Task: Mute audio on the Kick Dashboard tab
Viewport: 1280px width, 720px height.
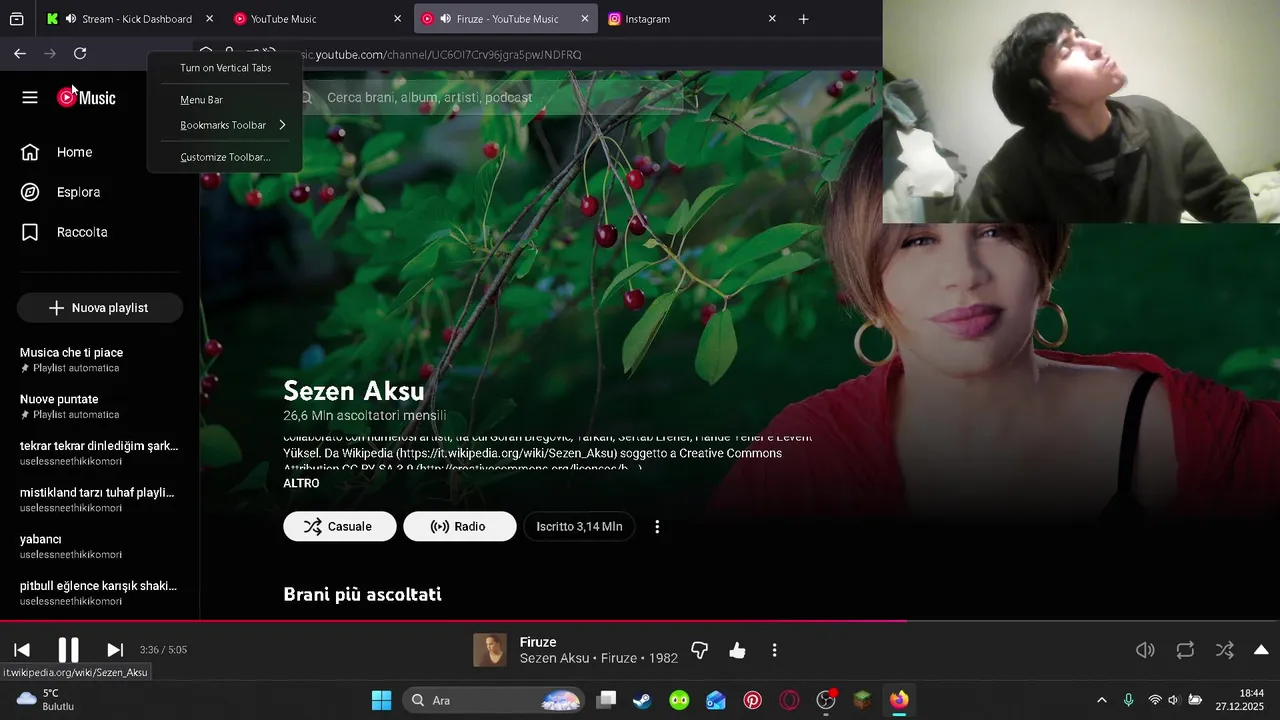Action: 70,19
